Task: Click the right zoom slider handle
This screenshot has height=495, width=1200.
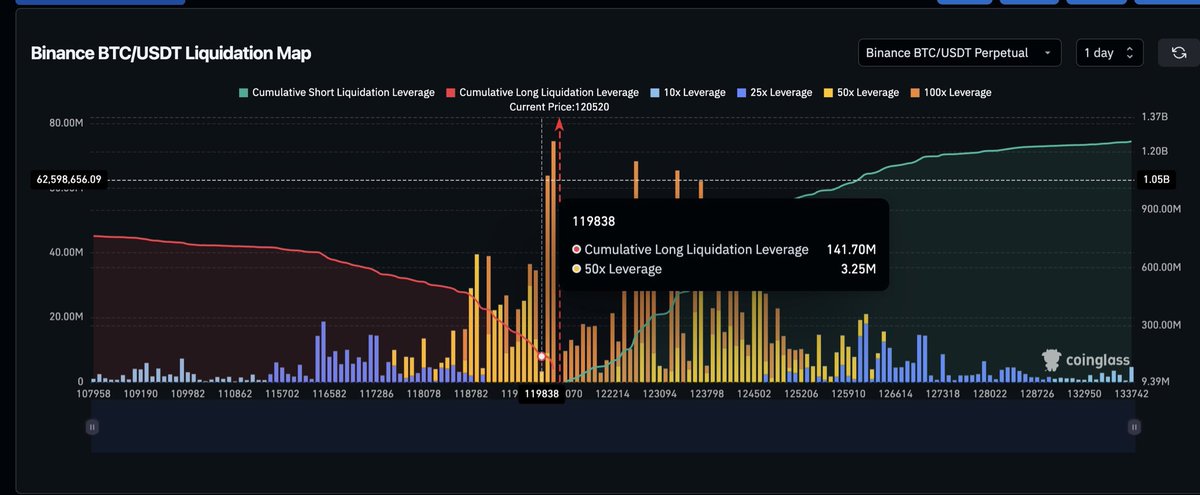Action: (x=1134, y=426)
